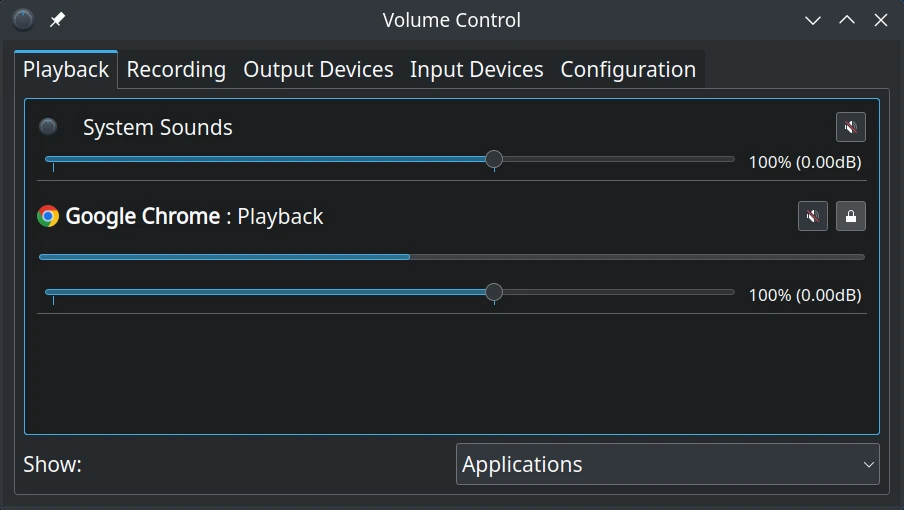Image resolution: width=904 pixels, height=510 pixels.
Task: Click the dropdown arrow next to Applications
Action: tap(868, 464)
